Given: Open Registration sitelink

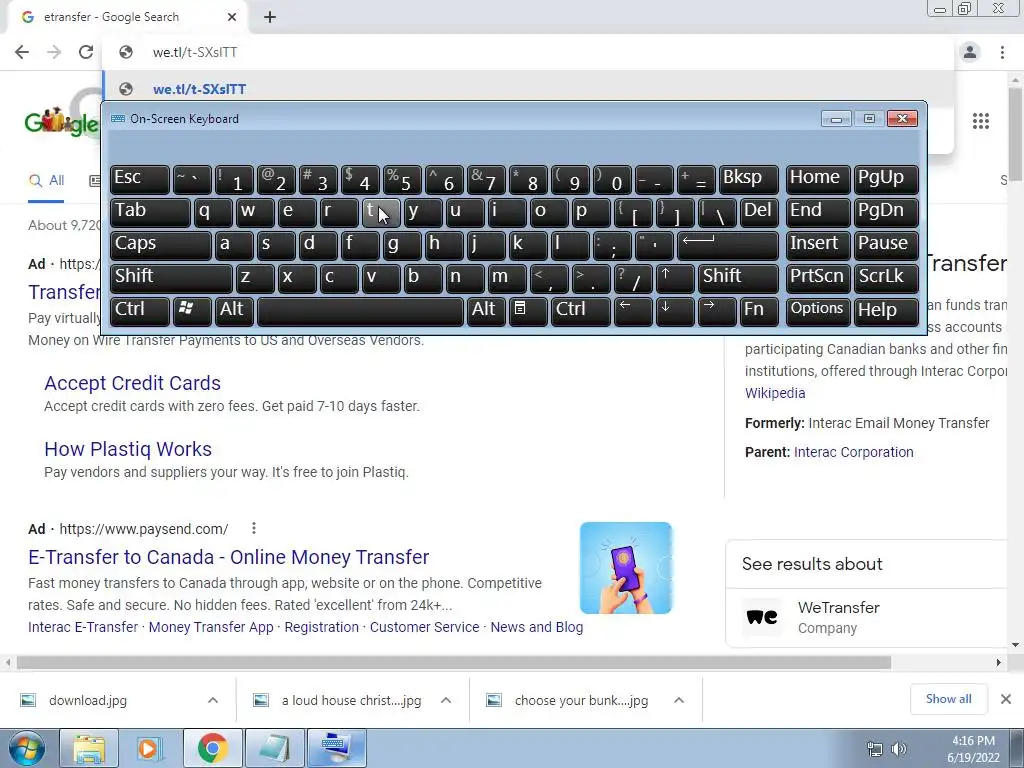Looking at the screenshot, I should [x=321, y=627].
